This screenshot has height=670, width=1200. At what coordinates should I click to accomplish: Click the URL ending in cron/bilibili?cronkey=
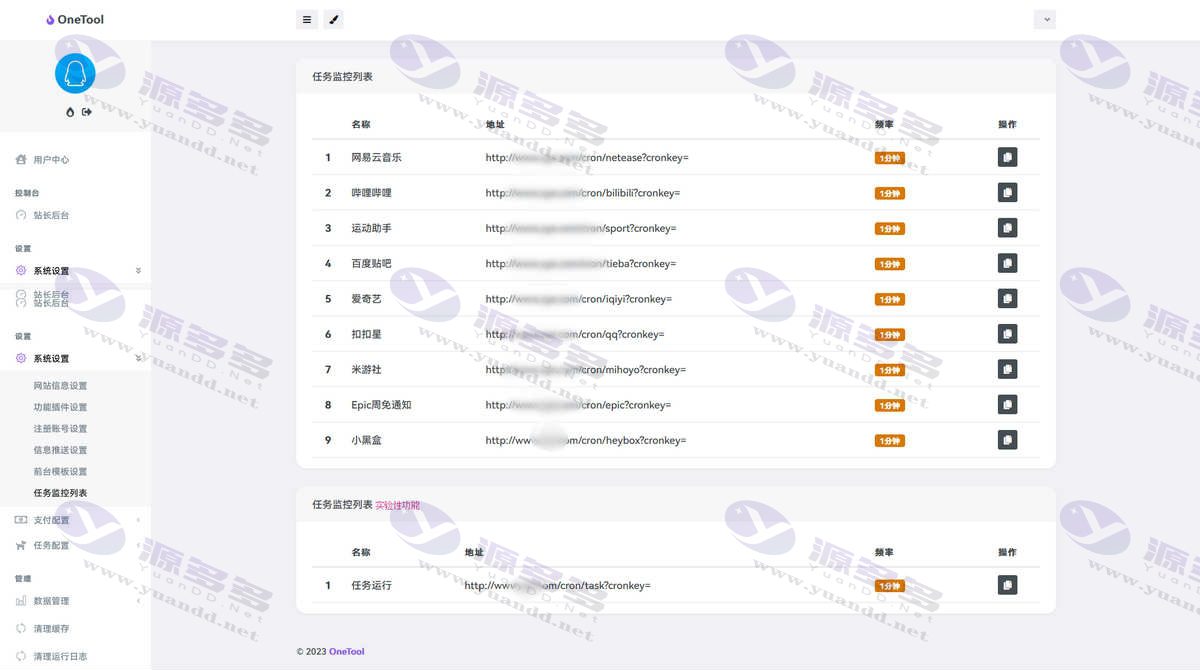(x=583, y=193)
